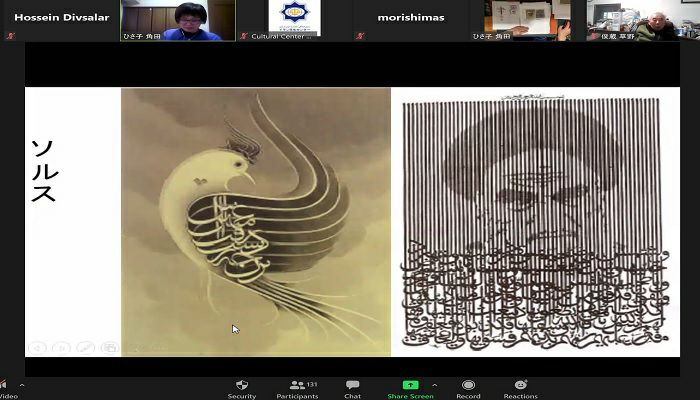Expand the Video options caret

tap(22, 385)
